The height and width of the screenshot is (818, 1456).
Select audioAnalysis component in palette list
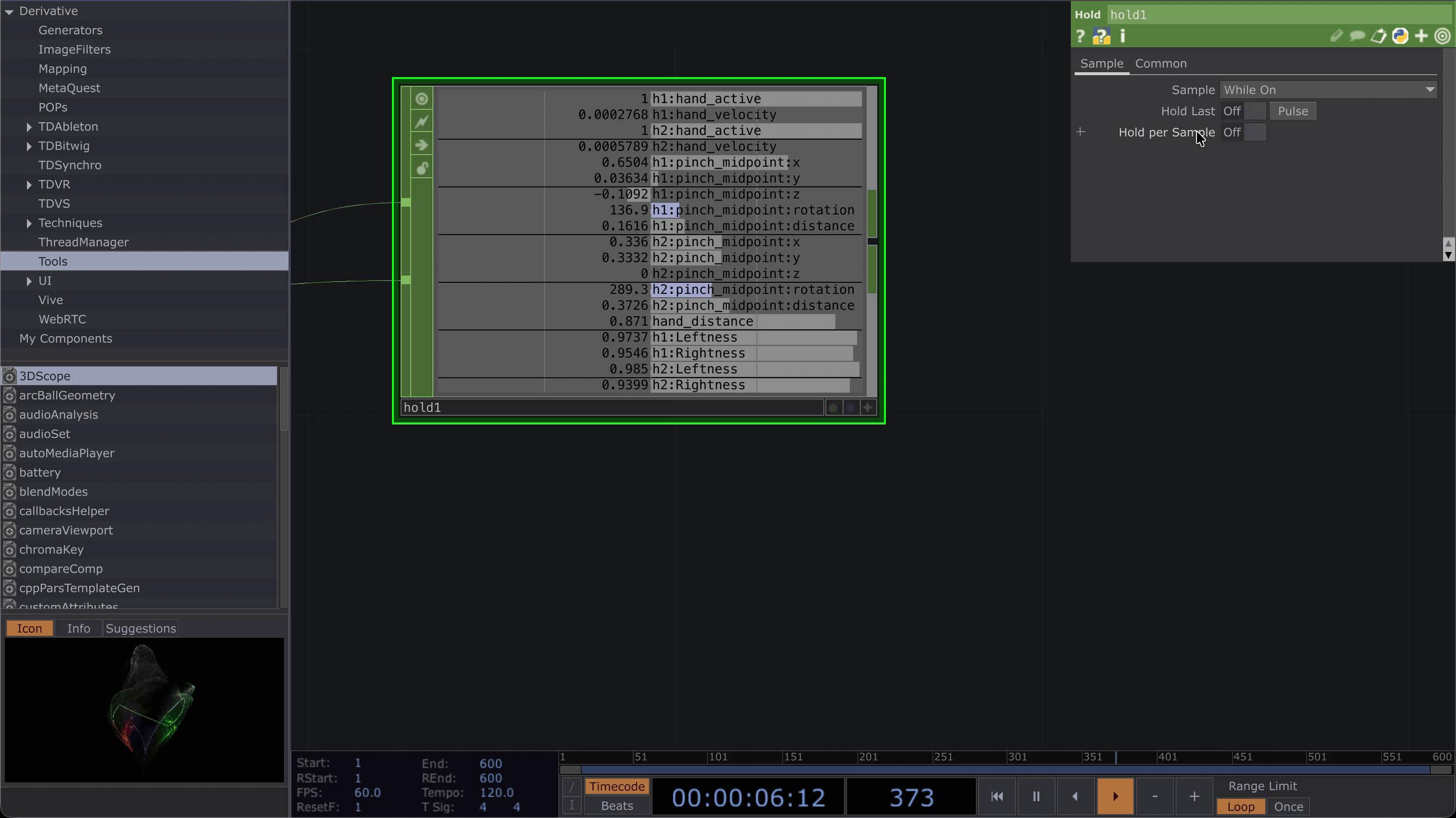(x=58, y=415)
